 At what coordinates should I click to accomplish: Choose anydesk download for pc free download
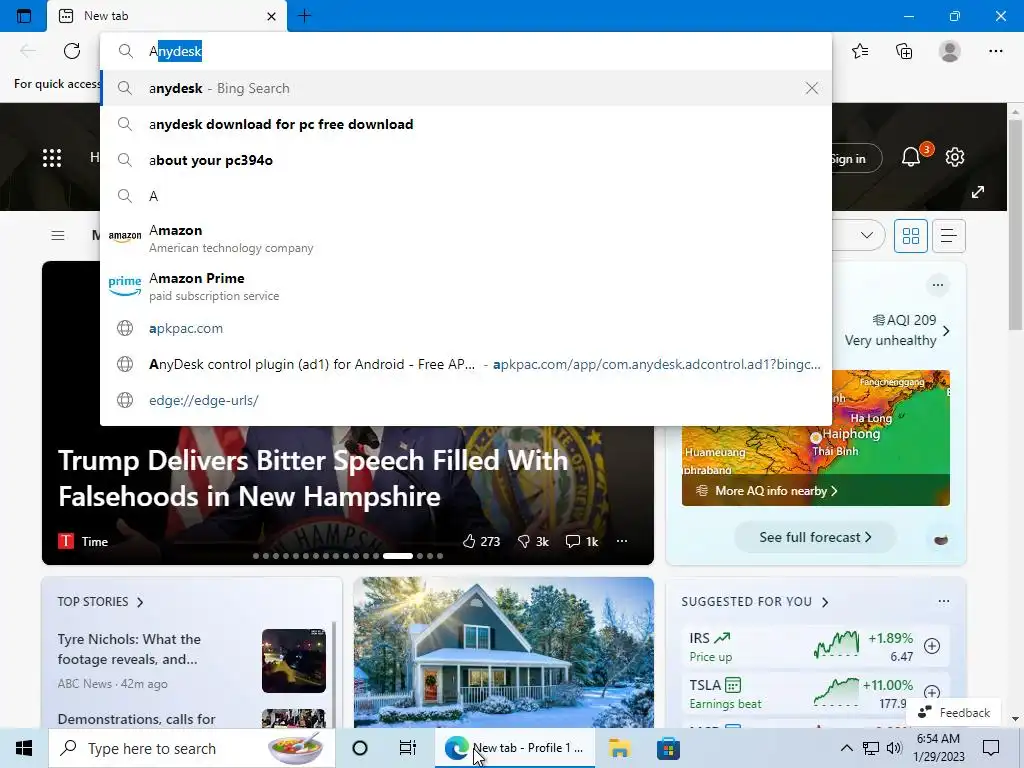466,124
